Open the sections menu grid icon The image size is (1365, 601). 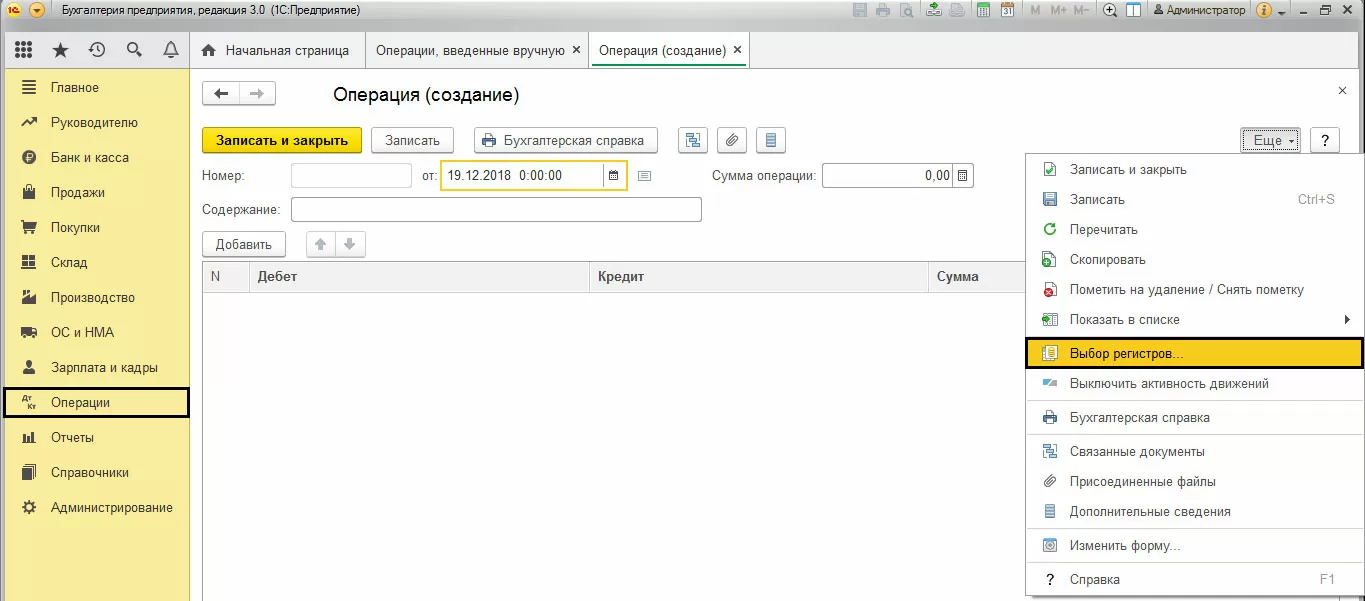(x=23, y=49)
